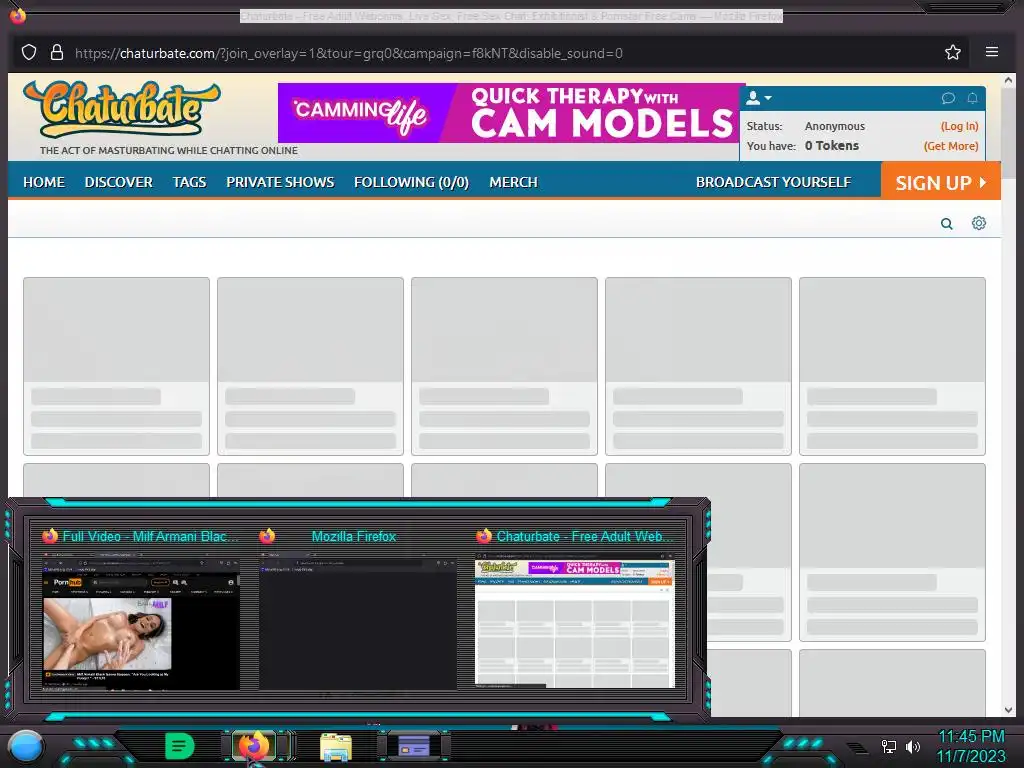Viewport: 1024px width, 768px height.
Task: Go to the HOME nav item
Action: (44, 182)
